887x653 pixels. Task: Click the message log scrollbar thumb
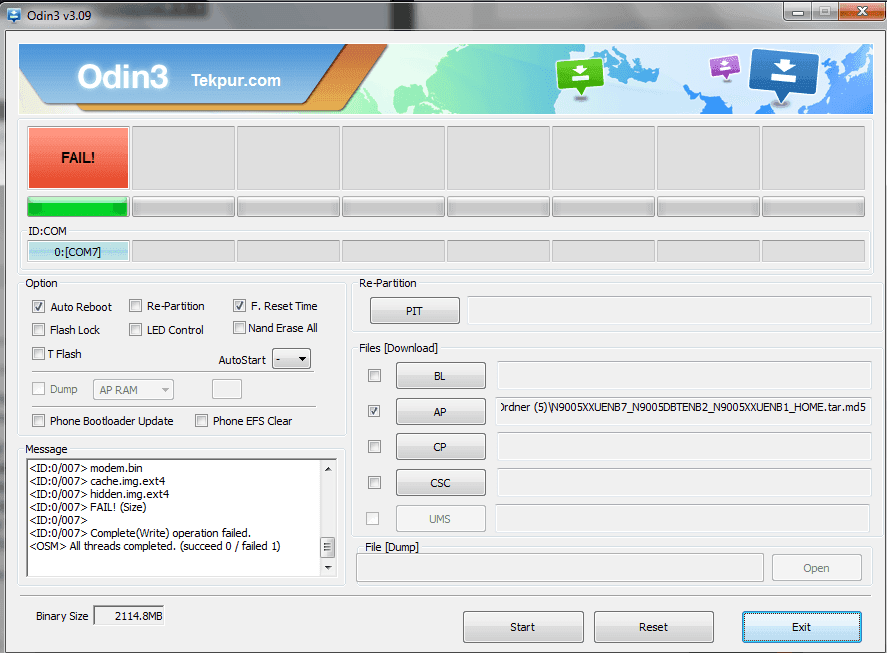click(x=328, y=547)
